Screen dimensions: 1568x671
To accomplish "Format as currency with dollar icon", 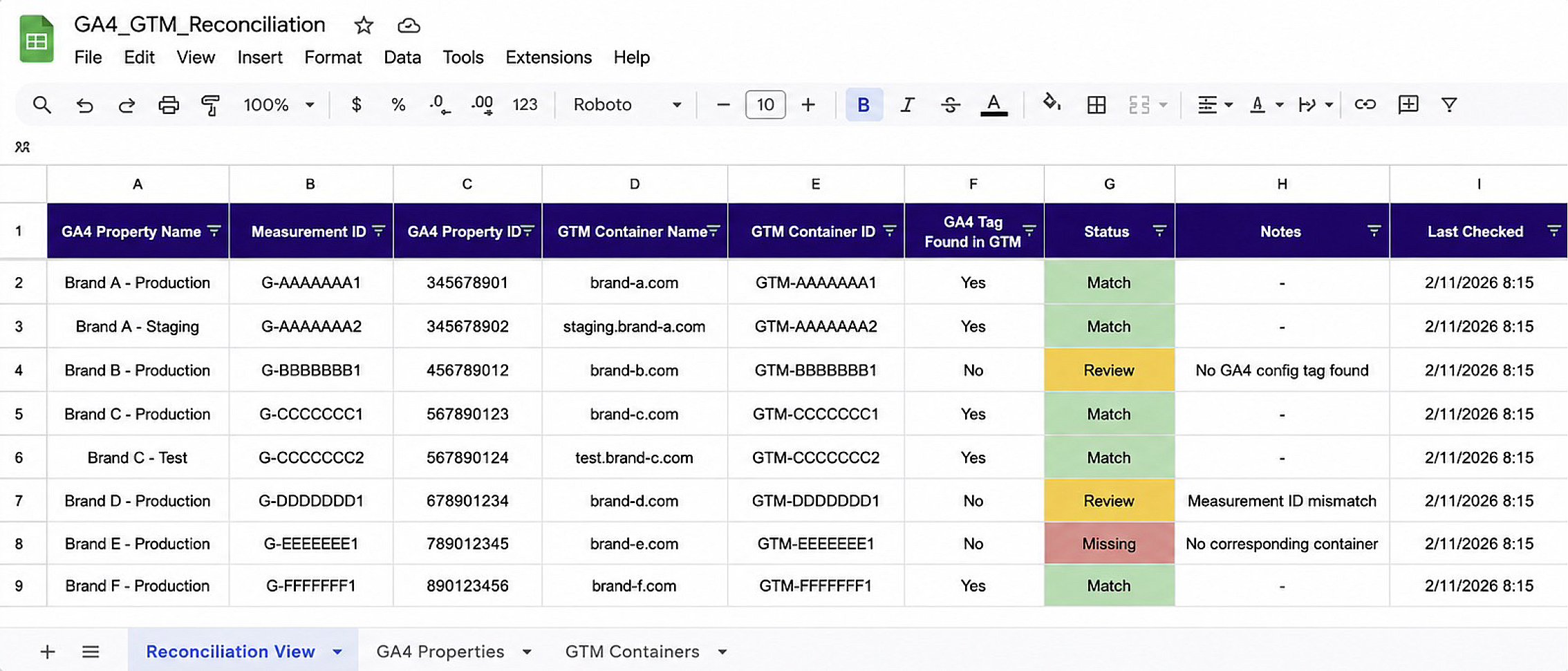I will click(x=356, y=104).
